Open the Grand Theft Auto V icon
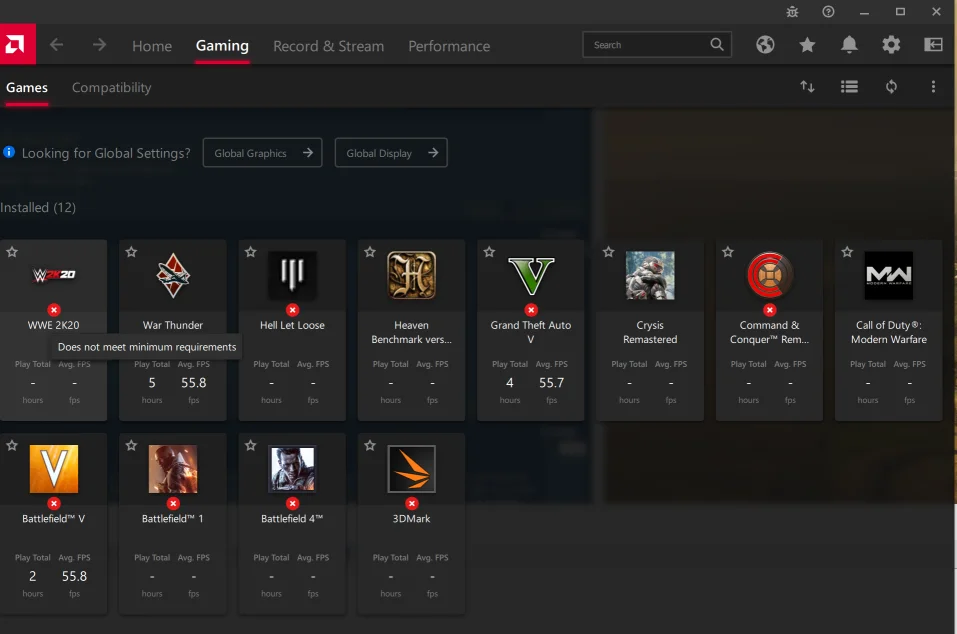The image size is (957, 634). coord(531,276)
